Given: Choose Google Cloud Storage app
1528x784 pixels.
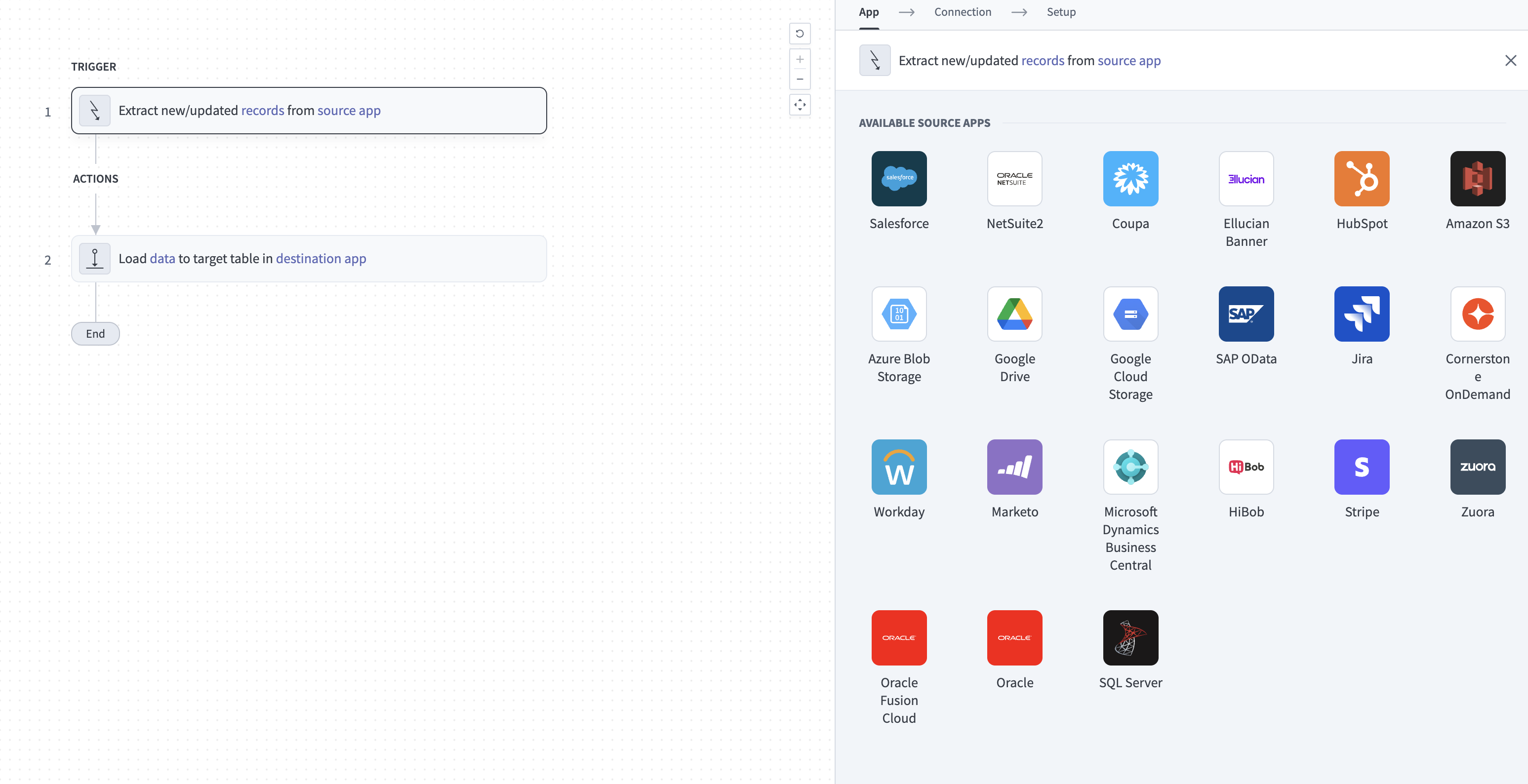Looking at the screenshot, I should click(1130, 314).
